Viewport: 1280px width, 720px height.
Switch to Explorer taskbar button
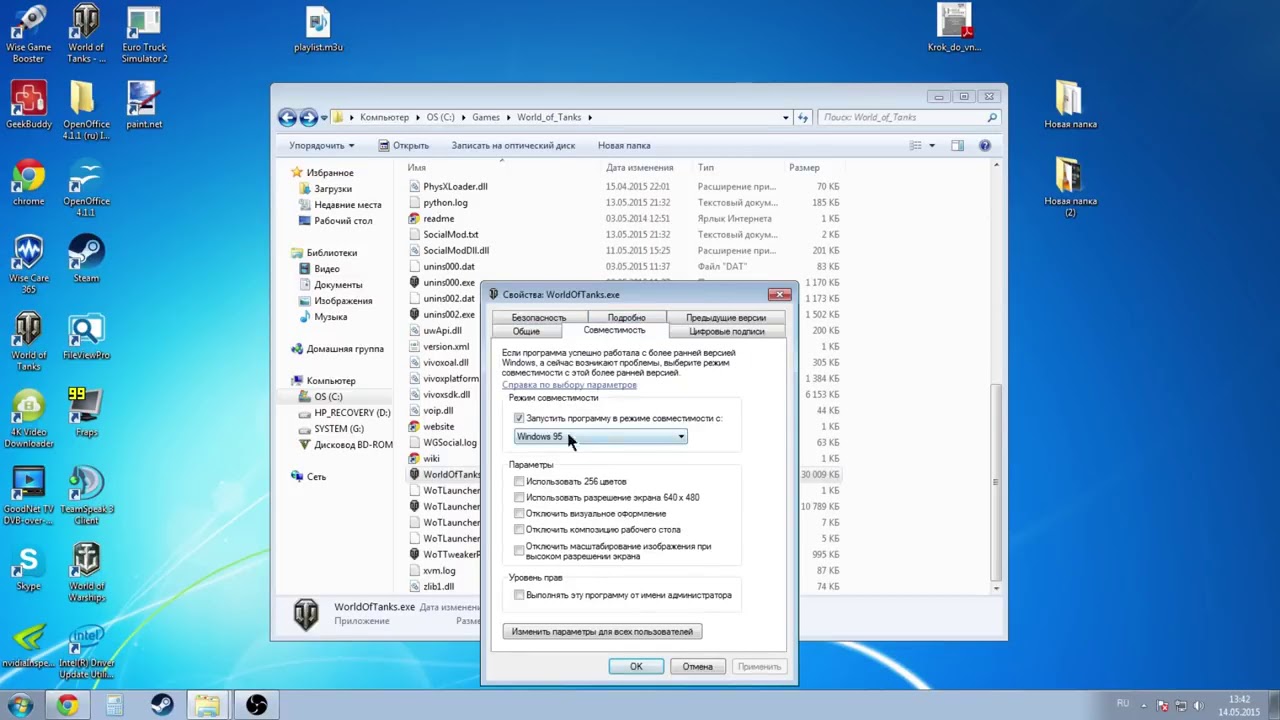(208, 705)
